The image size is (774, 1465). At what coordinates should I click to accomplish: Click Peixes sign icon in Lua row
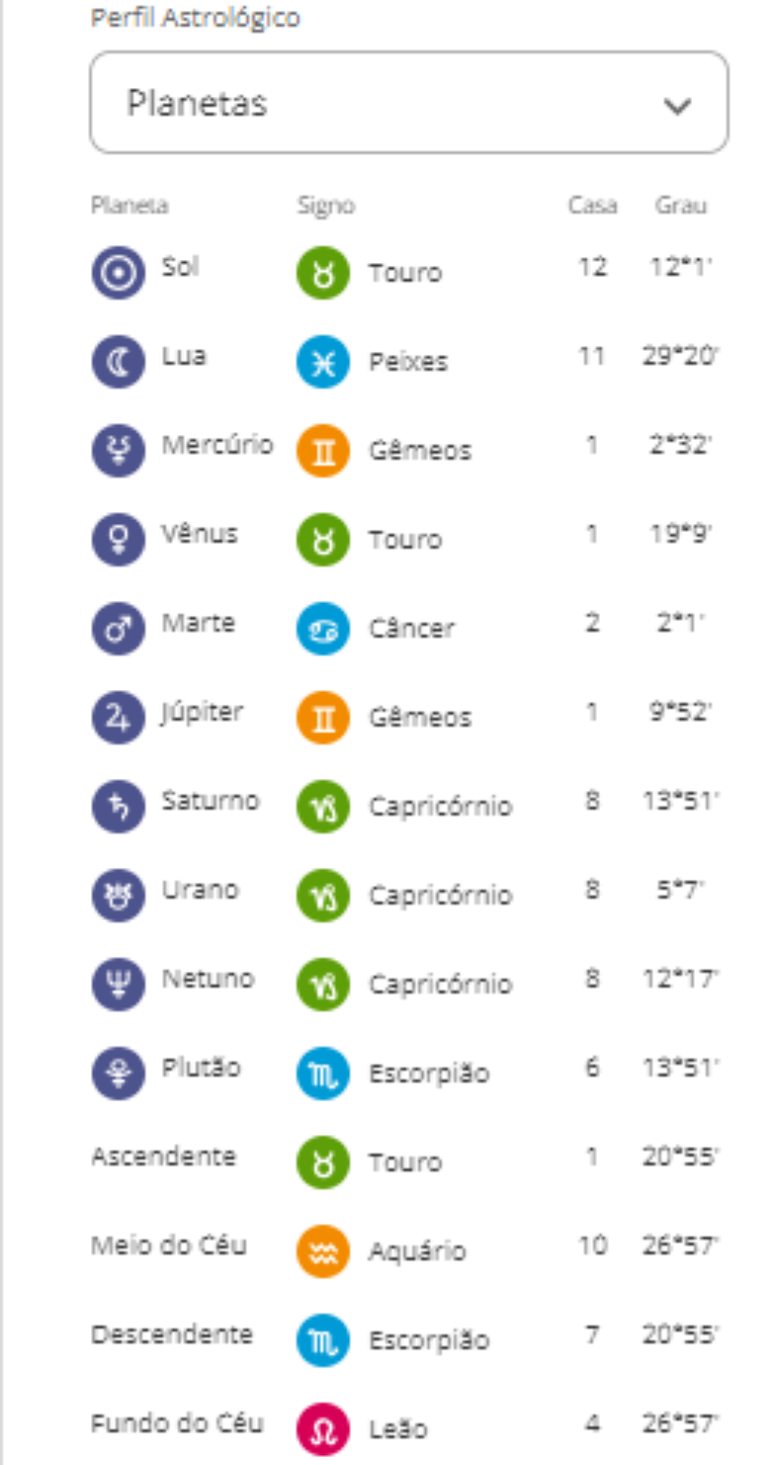[x=323, y=361]
